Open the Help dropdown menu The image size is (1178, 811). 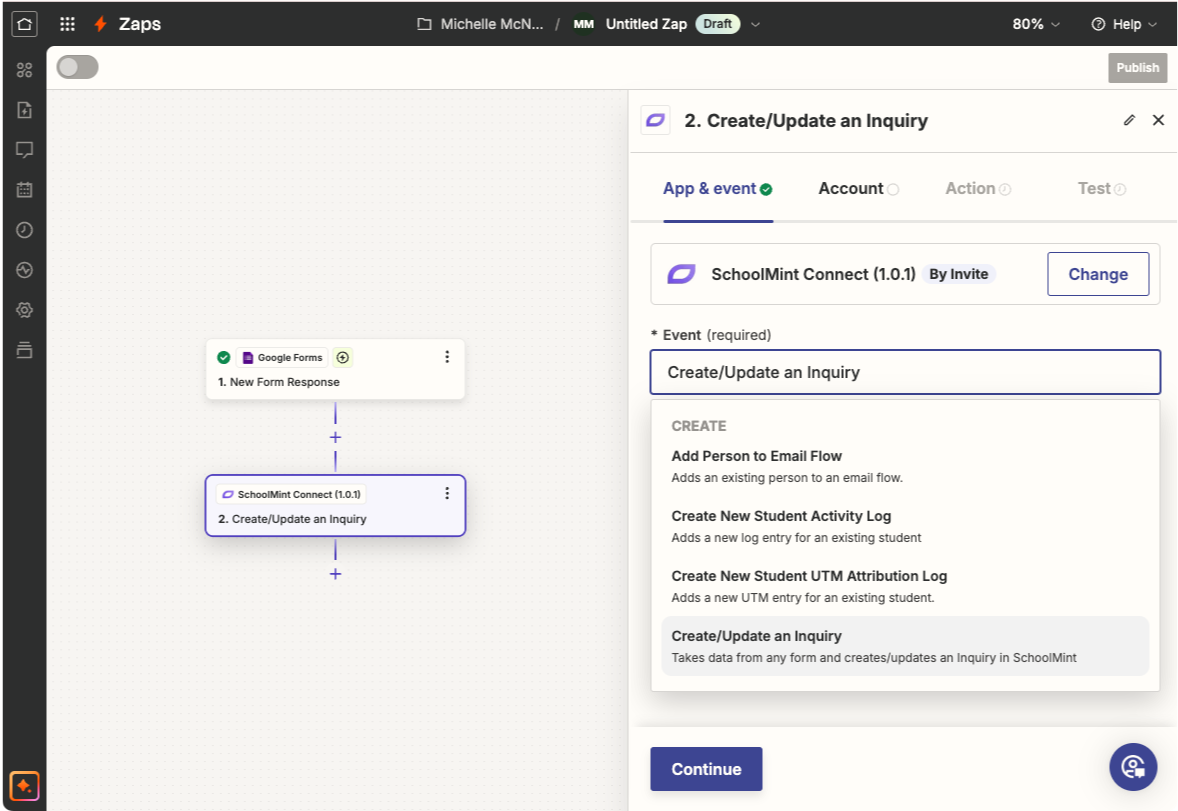coord(1124,24)
